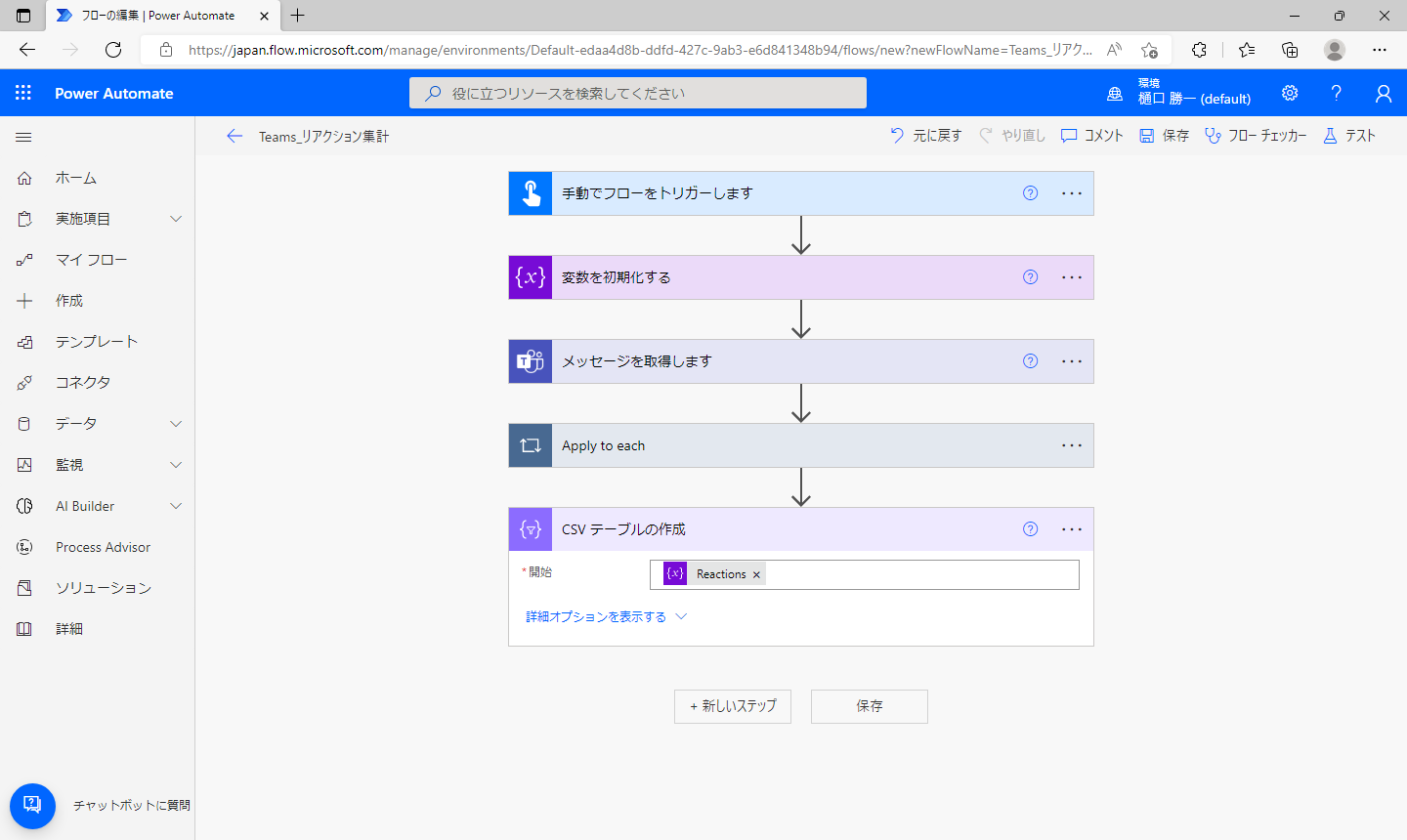
Task: Click the Teams icon on get messages step
Action: (x=531, y=361)
